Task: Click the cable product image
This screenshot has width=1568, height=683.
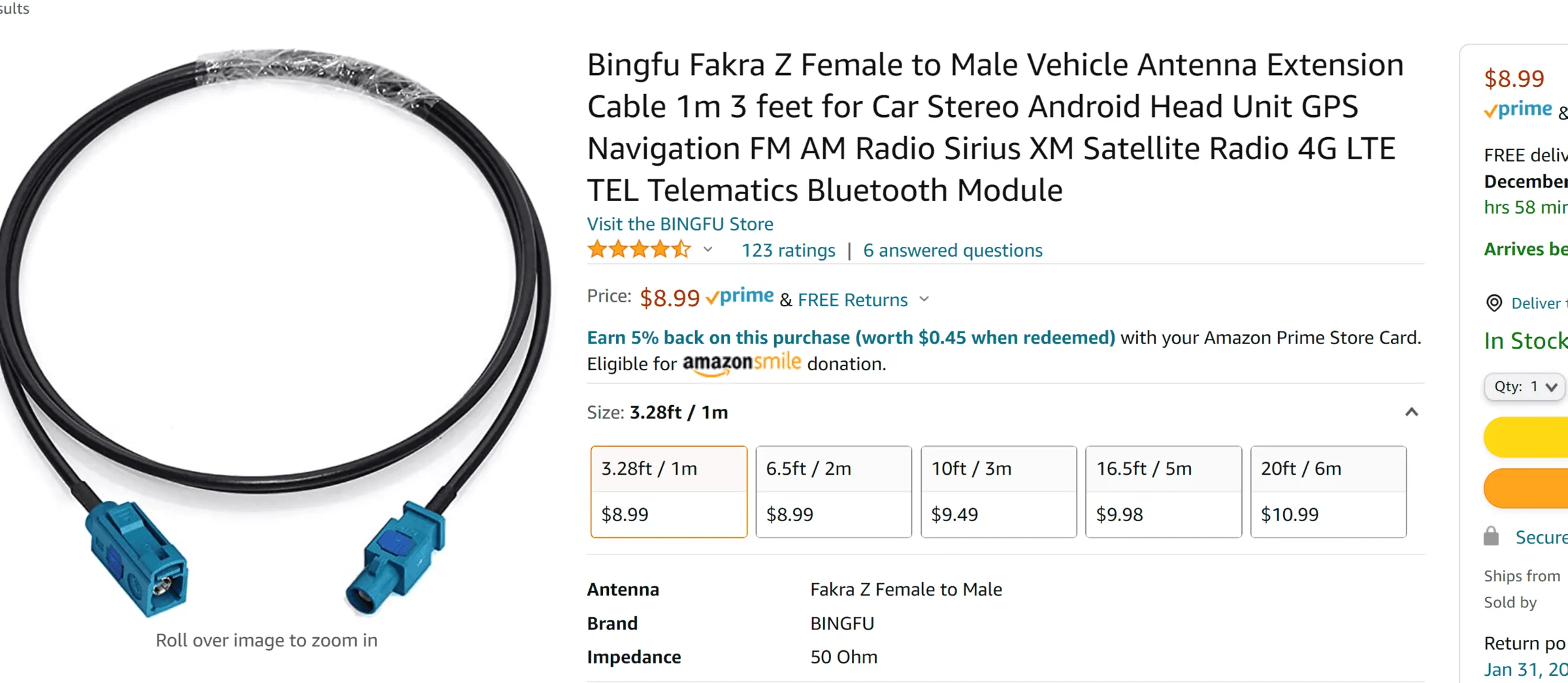Action: (274, 333)
